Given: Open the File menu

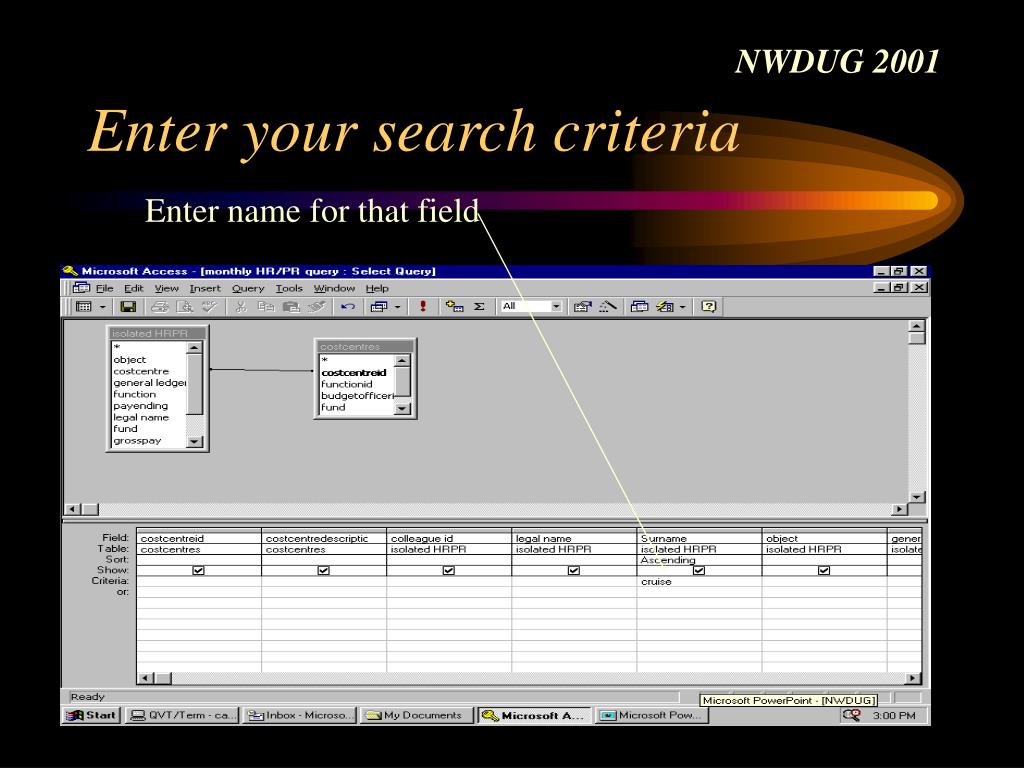Looking at the screenshot, I should point(104,288).
